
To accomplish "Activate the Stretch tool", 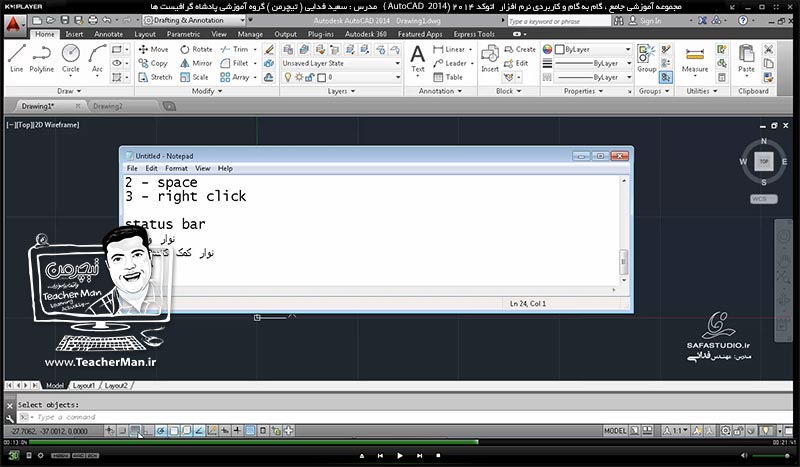I will [x=155, y=77].
